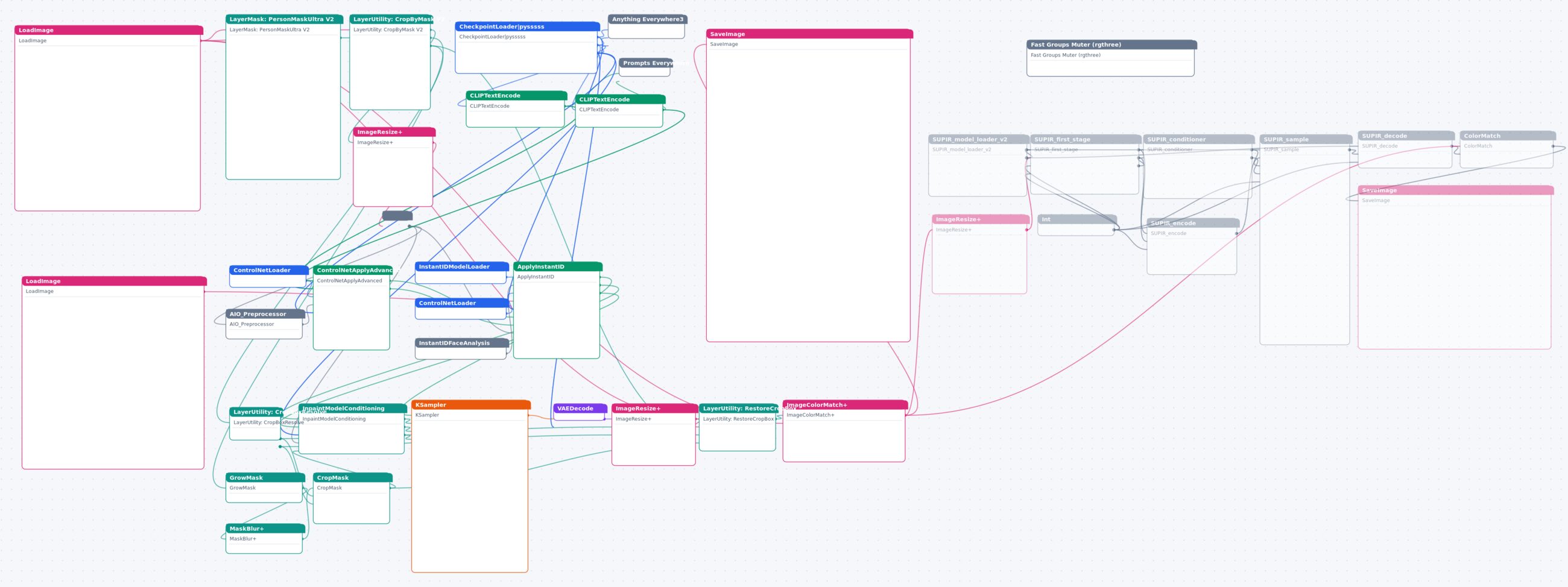Image resolution: width=1568 pixels, height=587 pixels.
Task: Click the LayerUtility: CropByMask V2 header
Action: (391, 19)
